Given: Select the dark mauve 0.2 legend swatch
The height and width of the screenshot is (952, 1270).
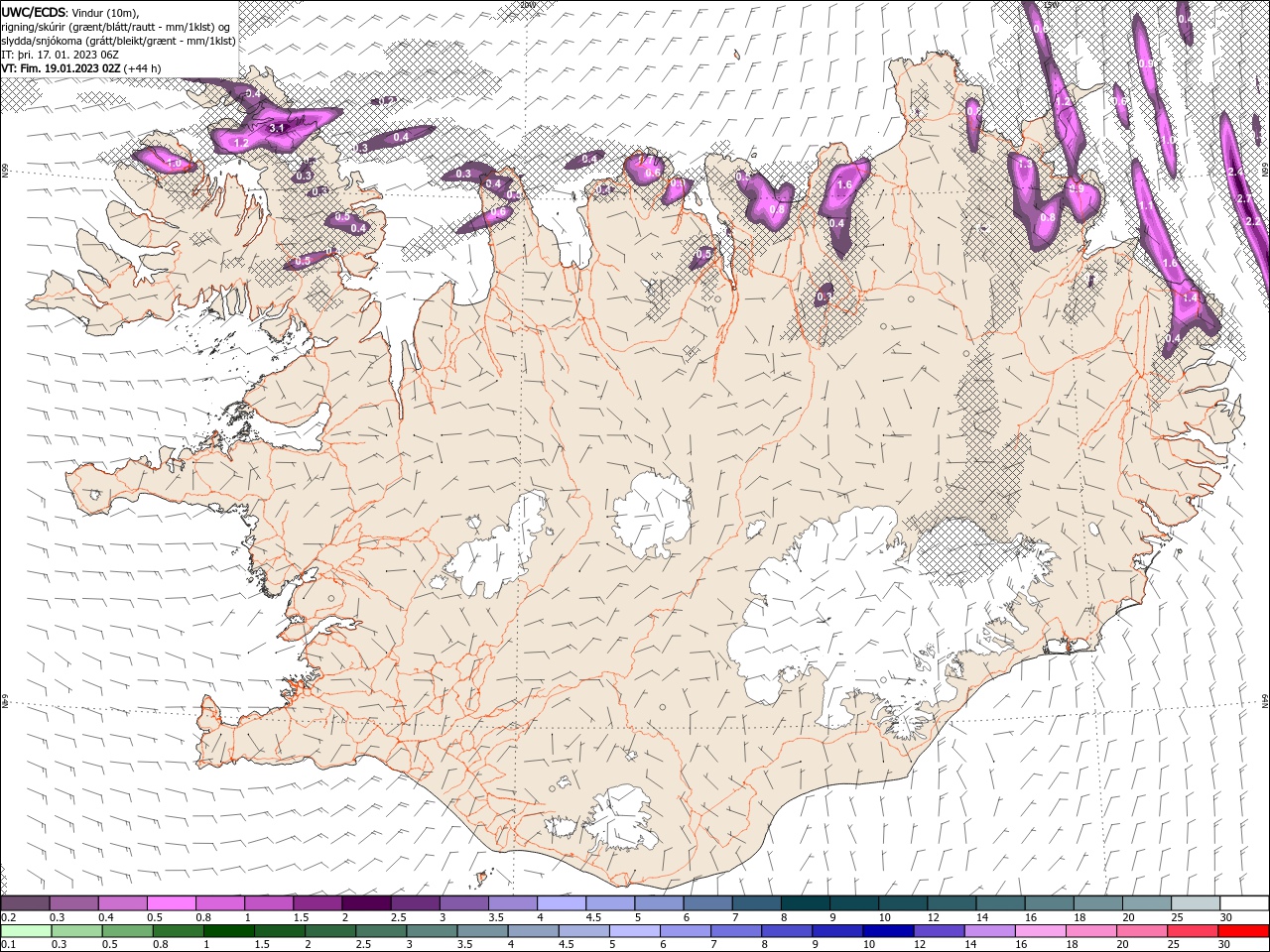Looking at the screenshot, I should tap(25, 903).
